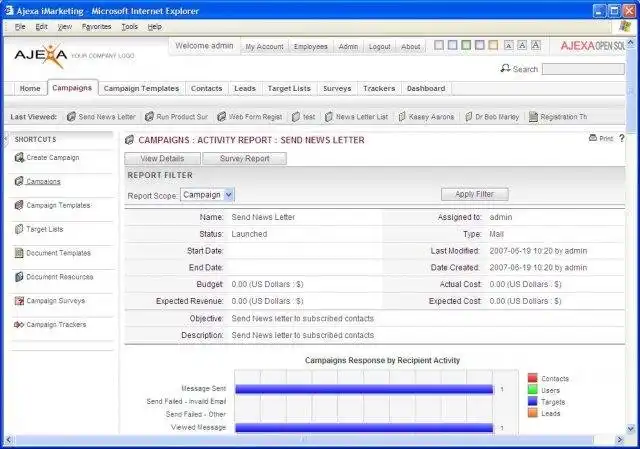Click the Search magnifier icon

click(505, 69)
